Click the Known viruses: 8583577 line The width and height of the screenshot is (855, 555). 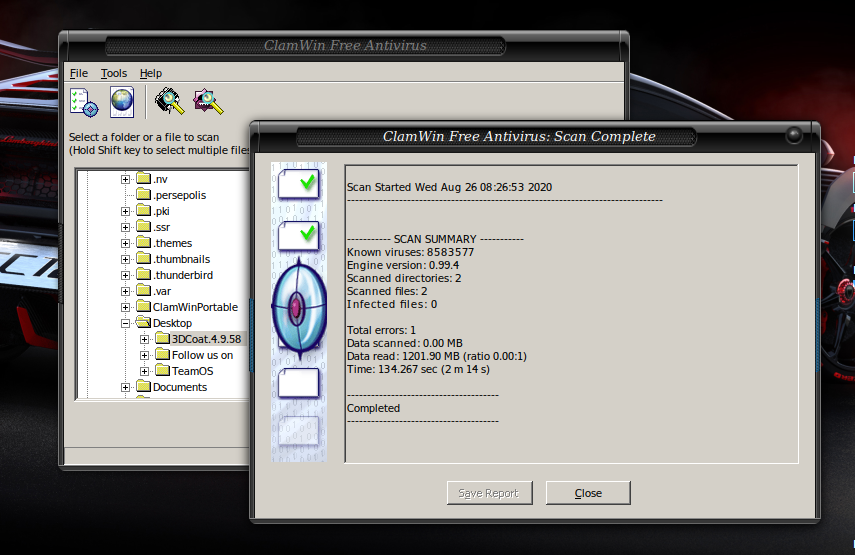(410, 252)
